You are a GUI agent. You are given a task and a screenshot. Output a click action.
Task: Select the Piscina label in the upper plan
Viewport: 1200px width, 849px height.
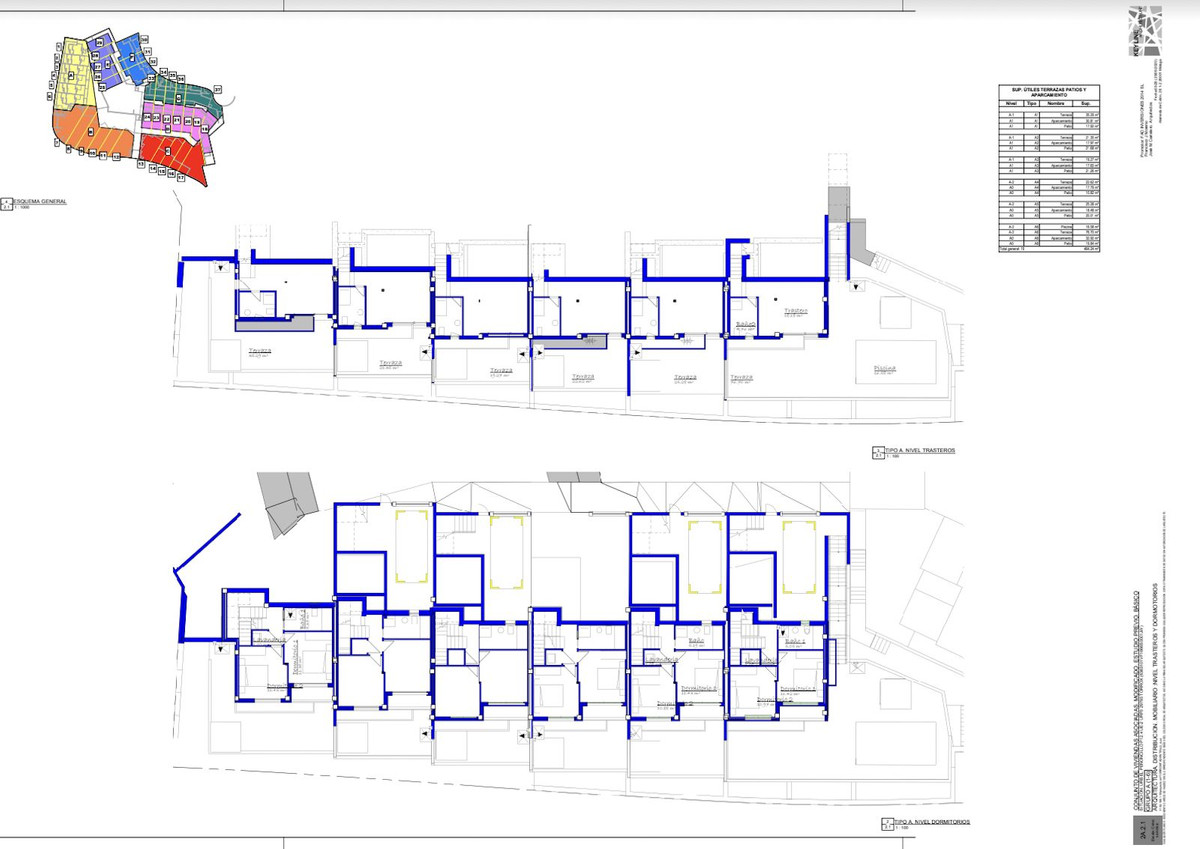pyautogui.click(x=884, y=368)
